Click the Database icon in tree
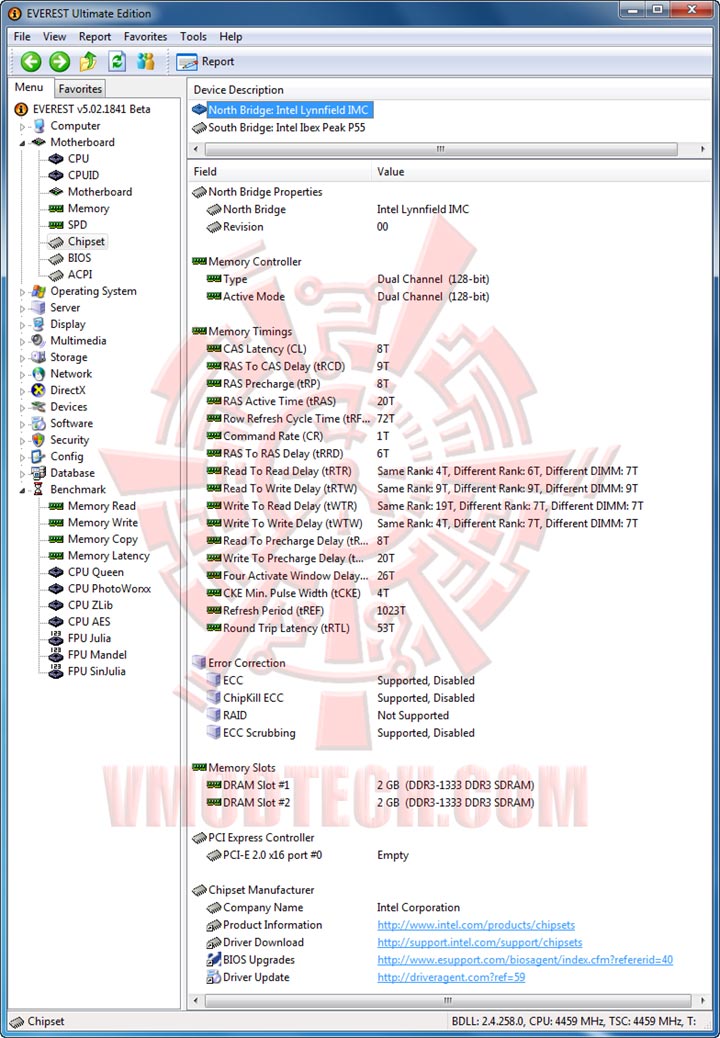Screen dimensions: 720x1038 click(38, 473)
